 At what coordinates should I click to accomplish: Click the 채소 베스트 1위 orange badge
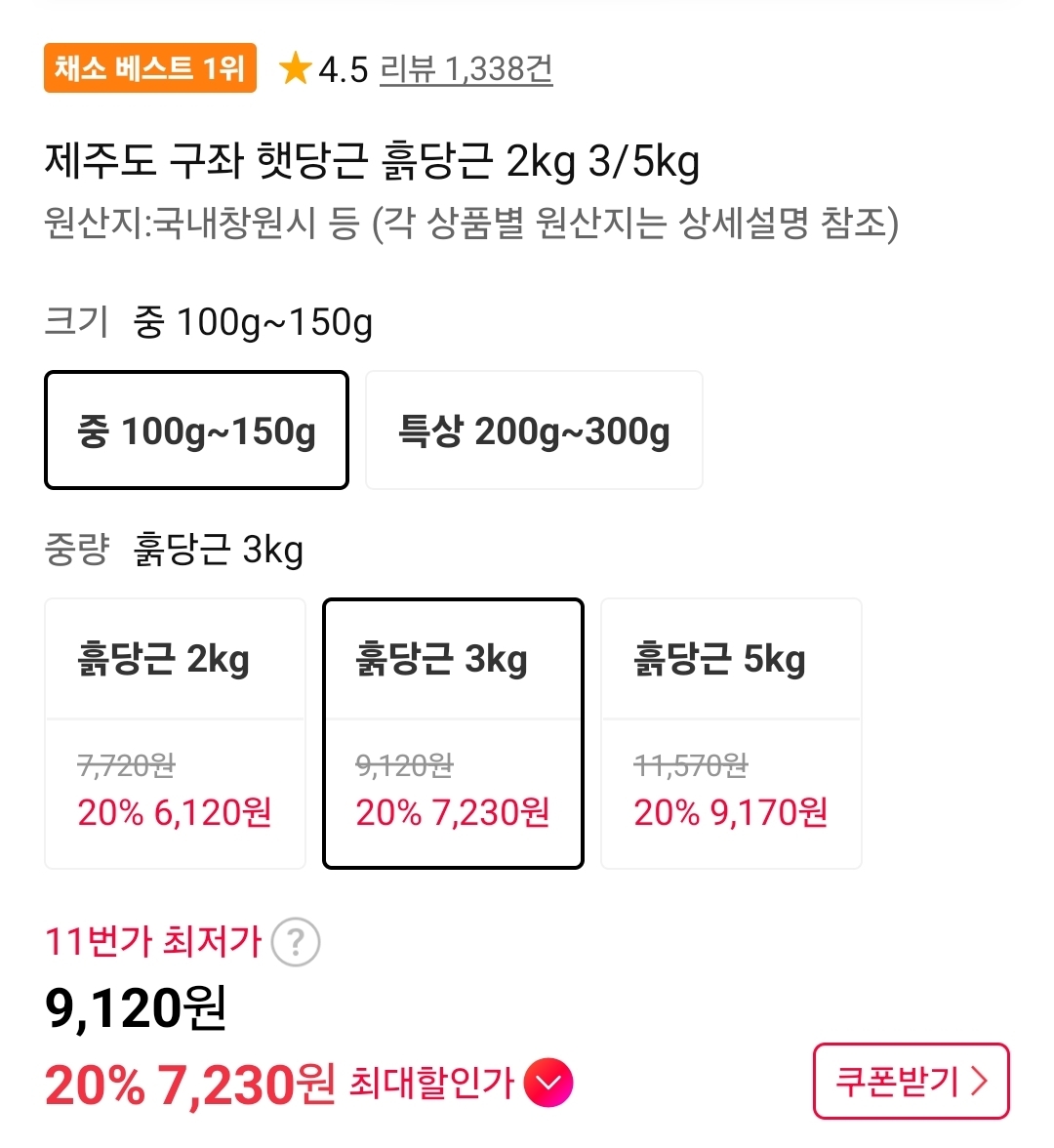coord(149,68)
